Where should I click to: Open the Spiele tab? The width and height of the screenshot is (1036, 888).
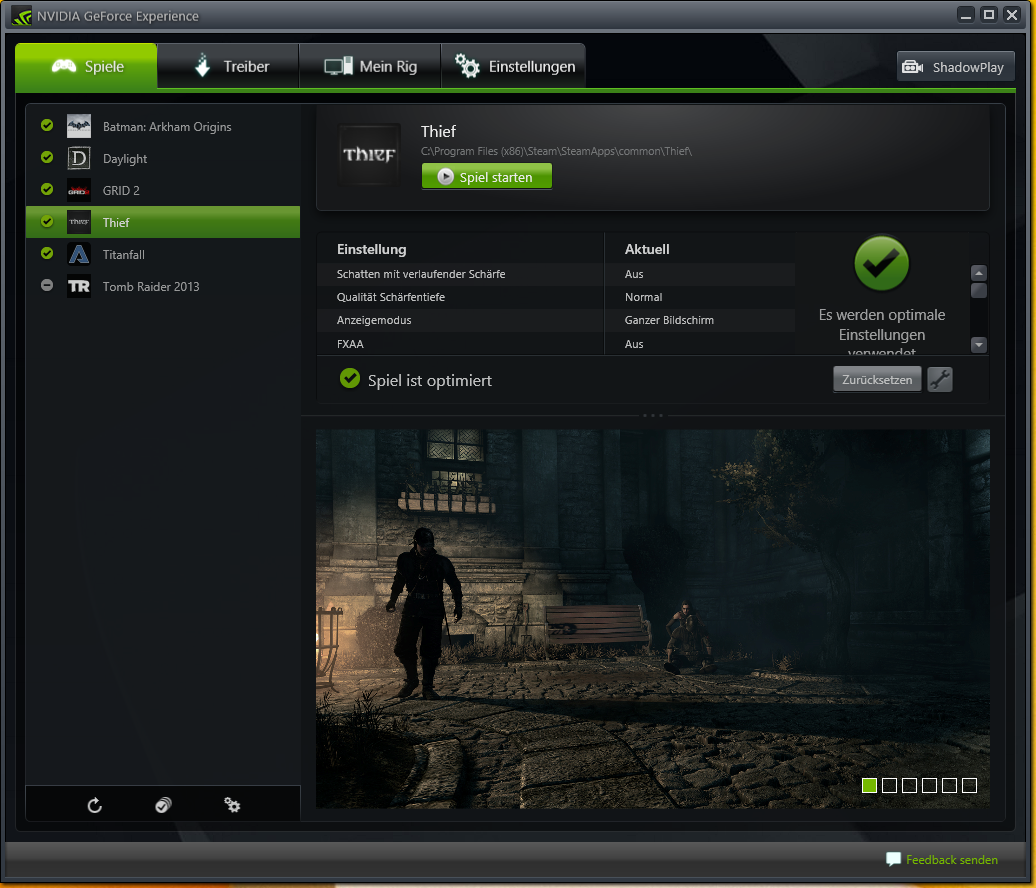click(87, 66)
